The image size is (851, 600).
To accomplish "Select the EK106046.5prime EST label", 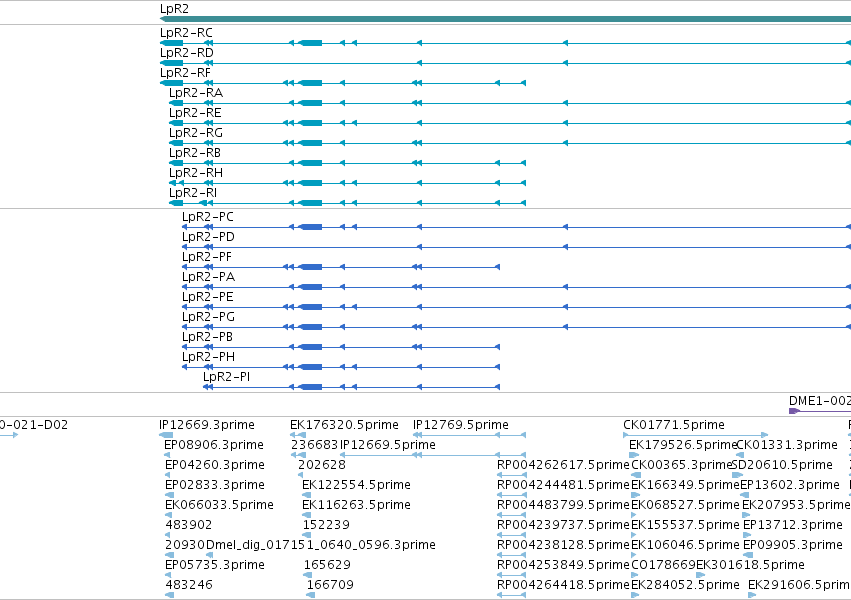I will click(x=685, y=546).
